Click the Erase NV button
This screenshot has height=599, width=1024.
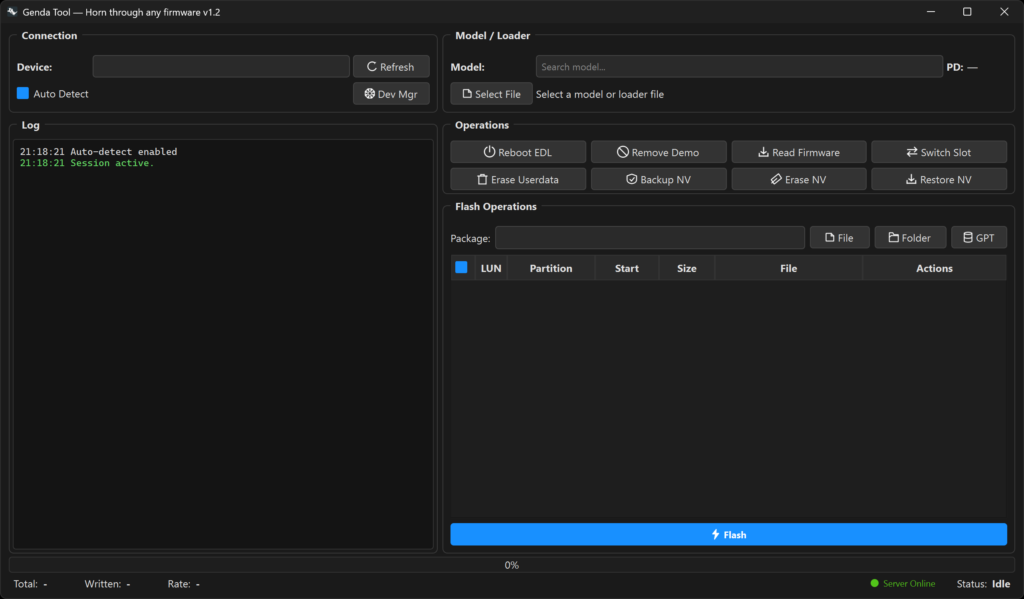point(798,179)
